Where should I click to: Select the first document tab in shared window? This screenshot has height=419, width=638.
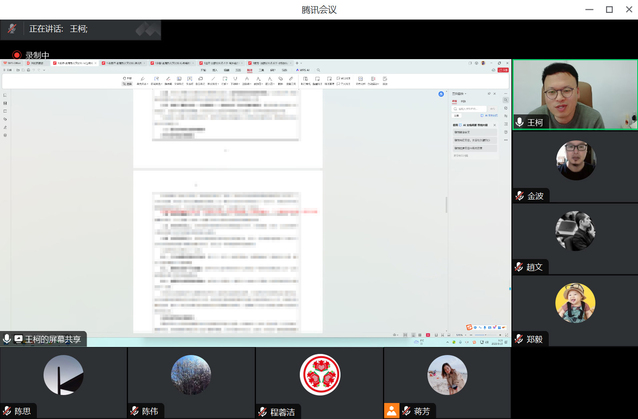click(14, 63)
